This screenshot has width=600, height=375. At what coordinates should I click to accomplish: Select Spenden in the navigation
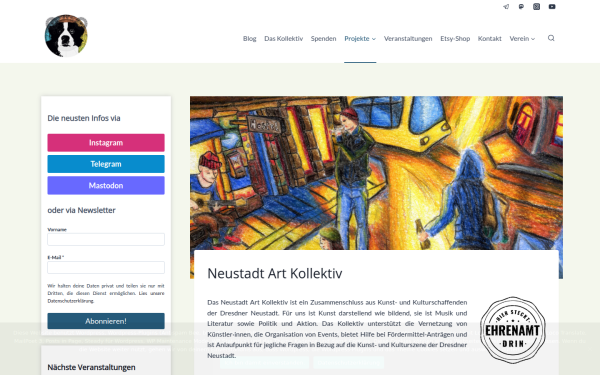coord(323,38)
